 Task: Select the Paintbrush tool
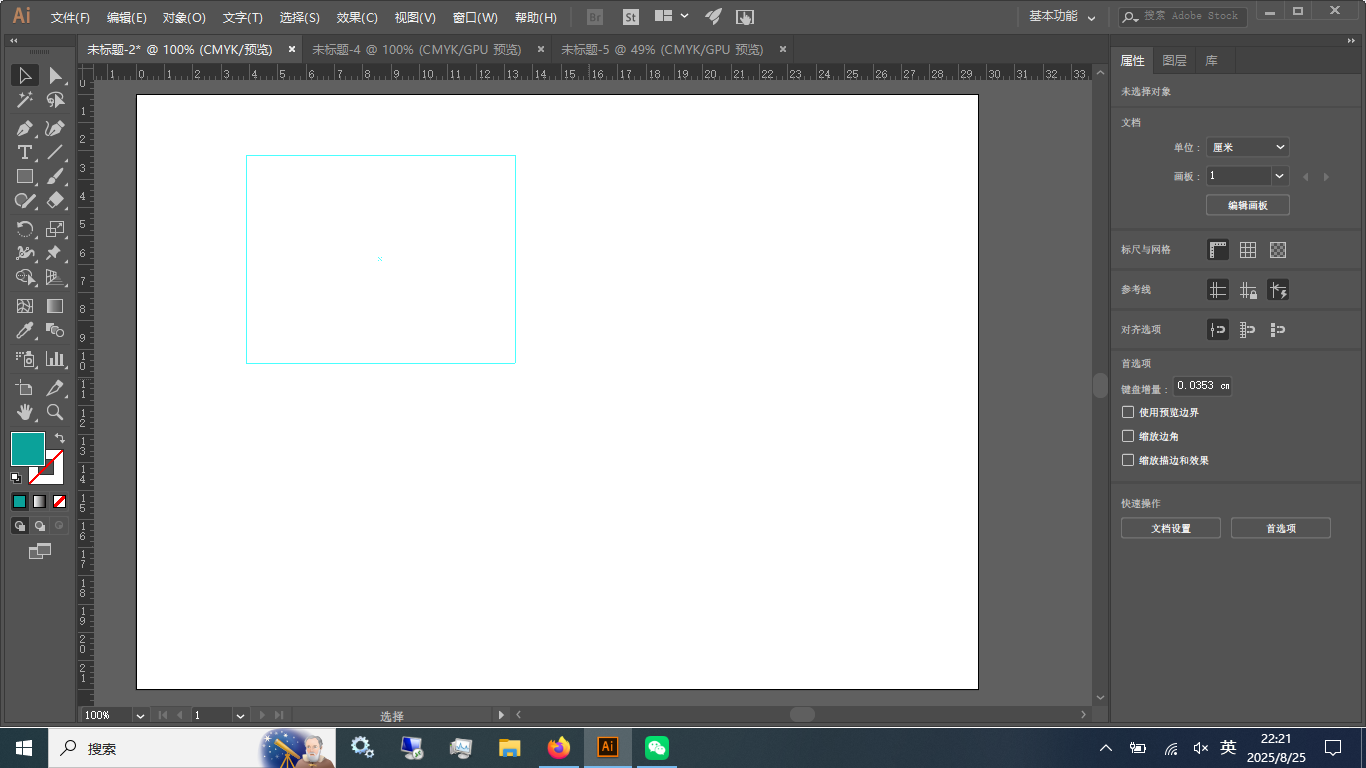tap(55, 176)
